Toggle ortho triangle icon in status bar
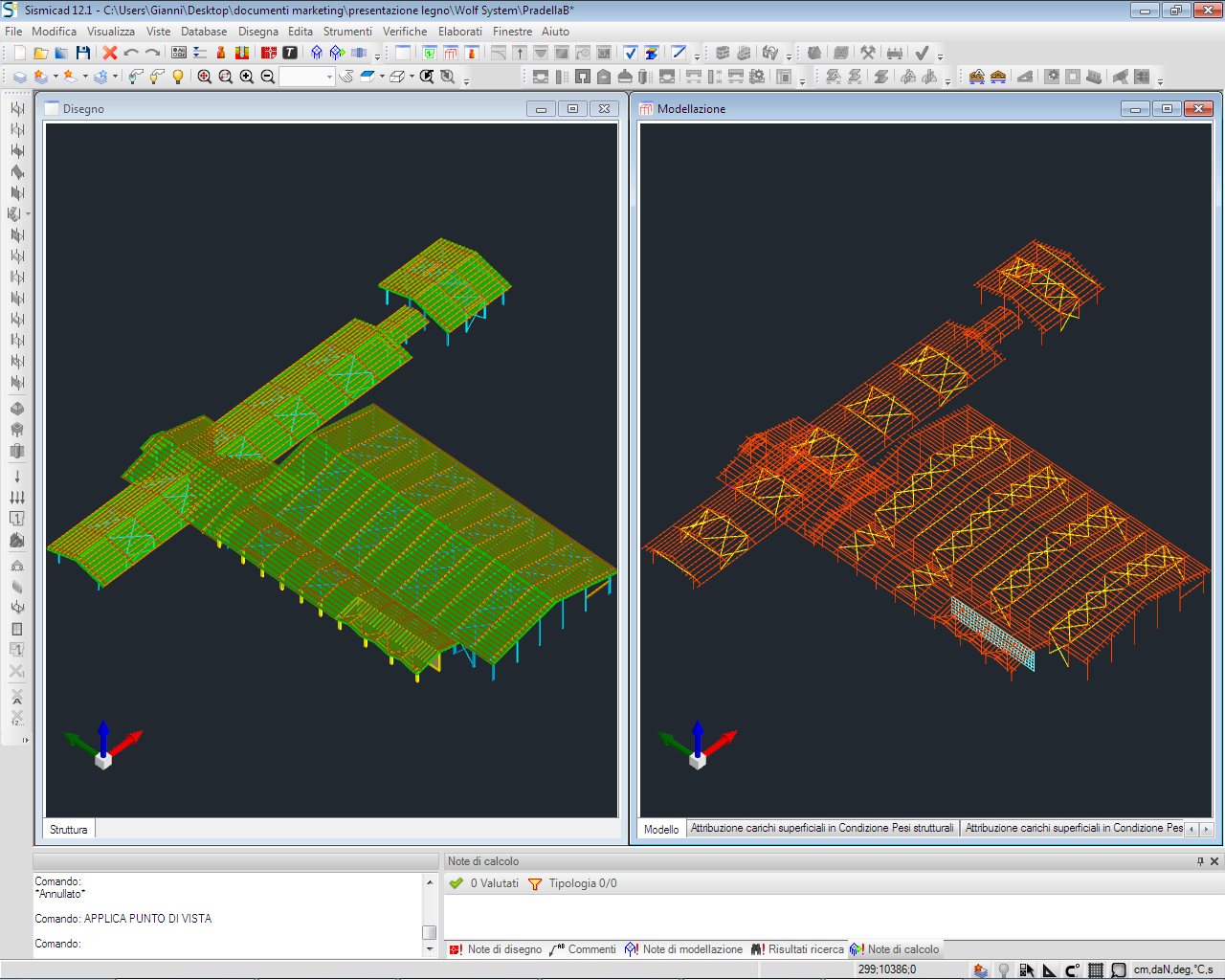The width and height of the screenshot is (1225, 980). pos(1050,969)
